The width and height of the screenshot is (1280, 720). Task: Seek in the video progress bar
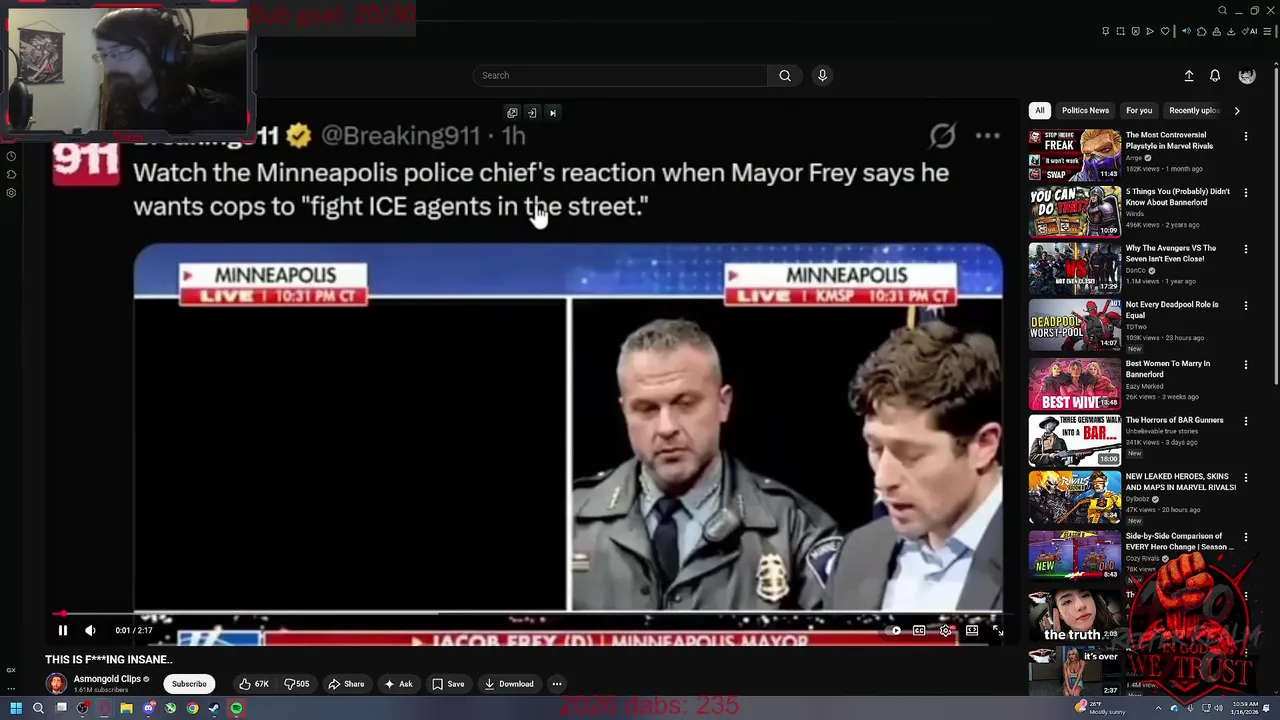(x=527, y=614)
